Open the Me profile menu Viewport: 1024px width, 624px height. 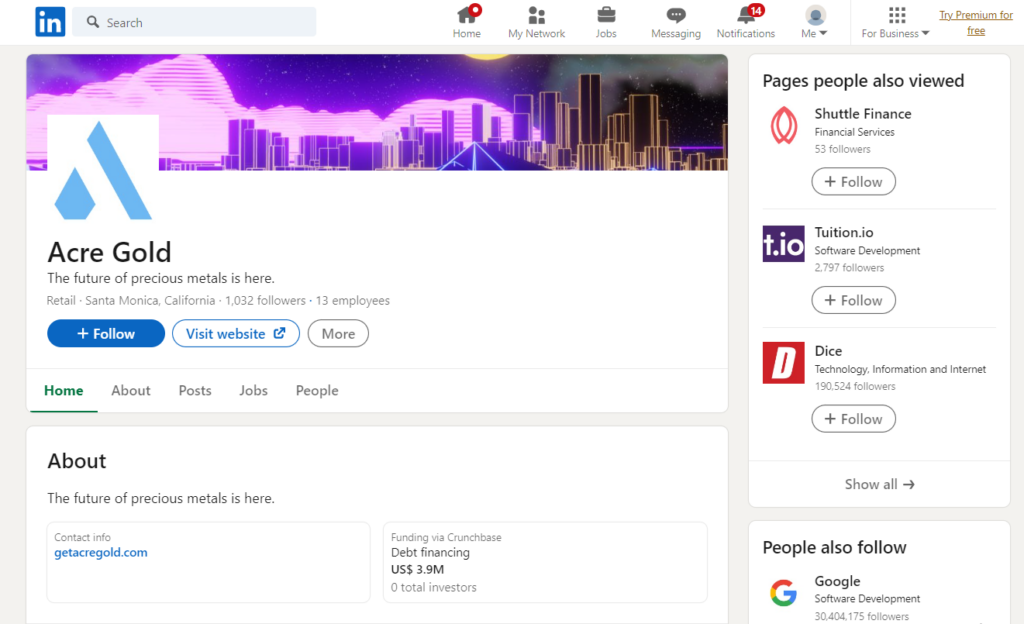coord(814,22)
